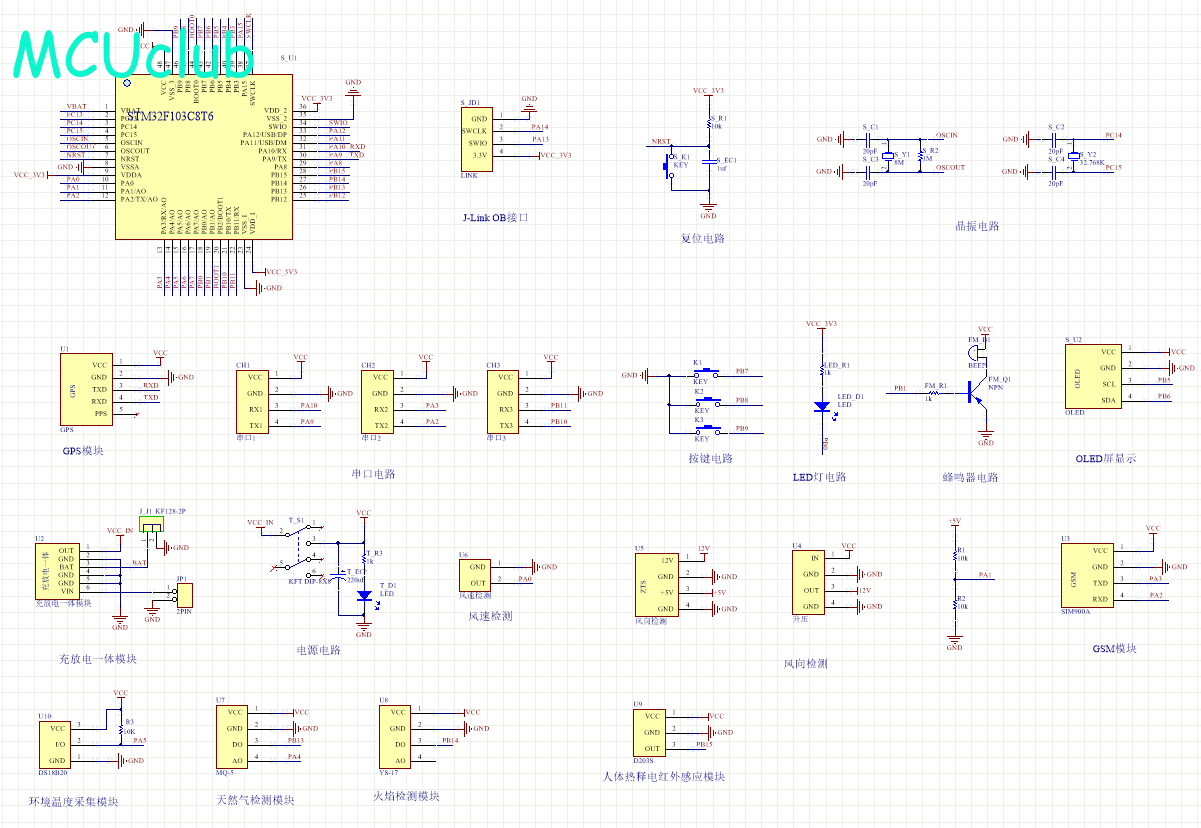Viewport: 1201px width, 828px height.
Task: Select the D203S infrared sensor U9
Action: (652, 732)
